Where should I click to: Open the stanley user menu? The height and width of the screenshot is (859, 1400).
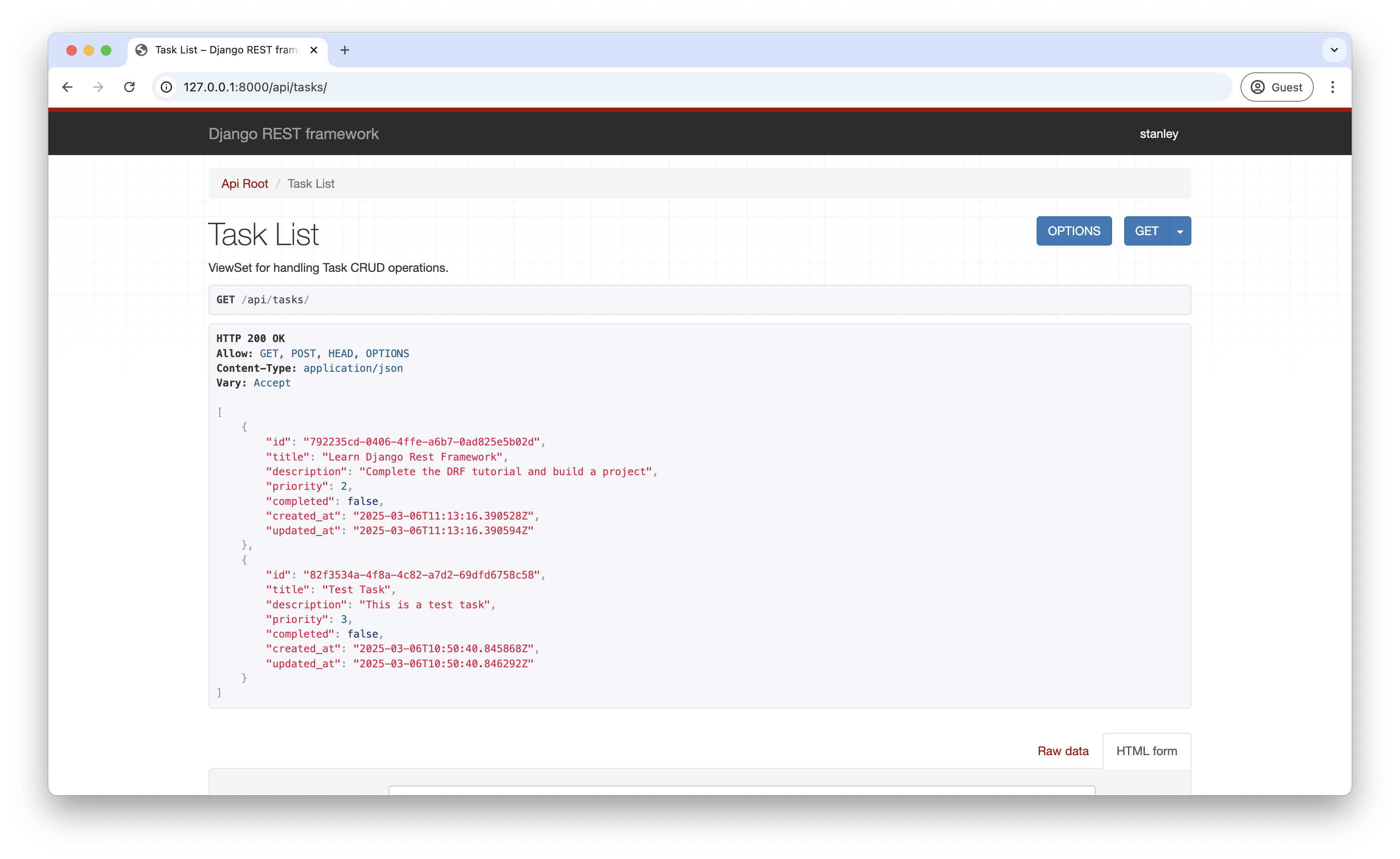point(1159,134)
